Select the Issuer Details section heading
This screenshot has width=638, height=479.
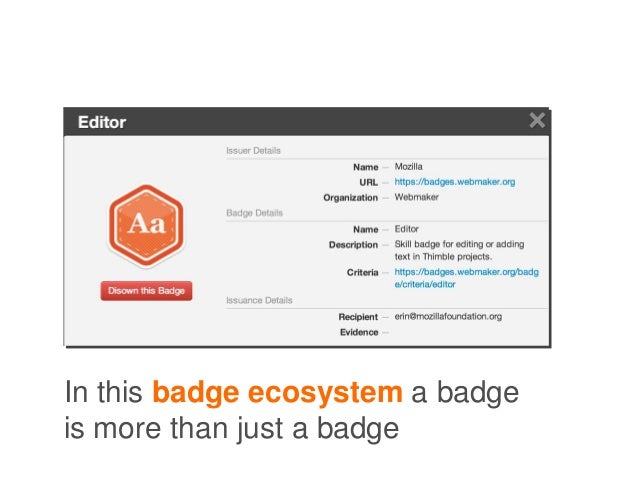tap(253, 150)
